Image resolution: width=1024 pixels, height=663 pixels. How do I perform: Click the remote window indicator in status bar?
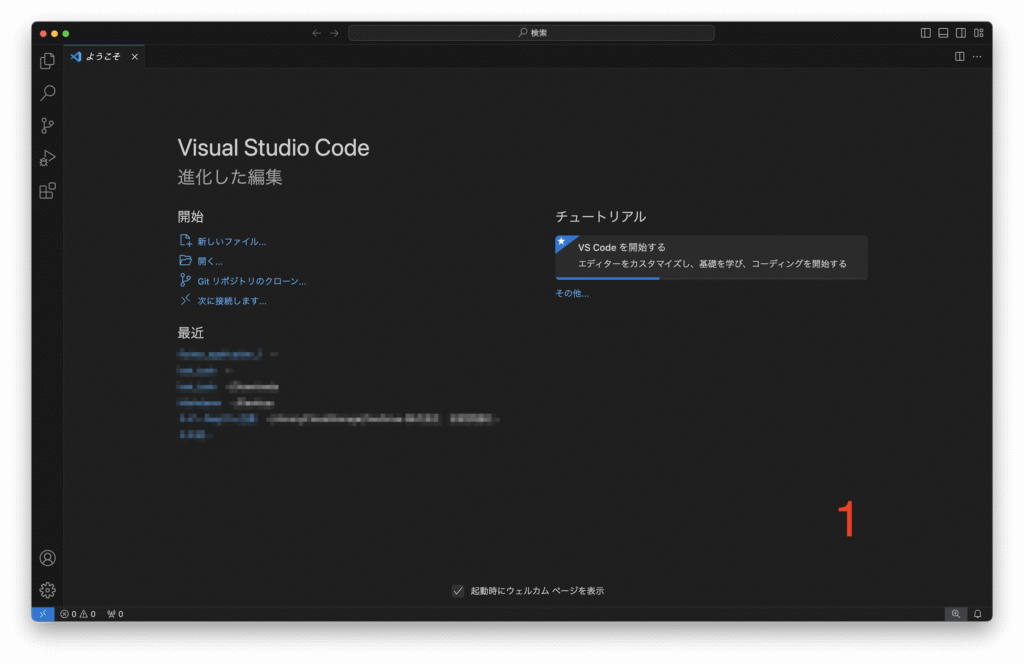click(43, 614)
